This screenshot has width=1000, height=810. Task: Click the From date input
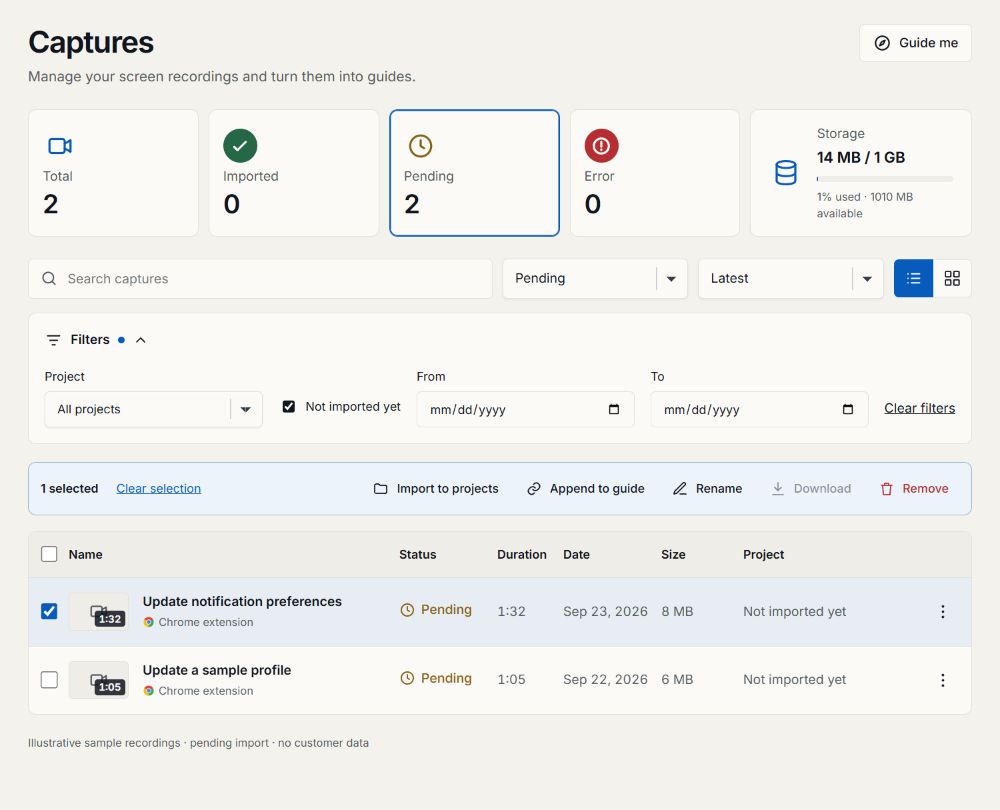click(x=526, y=409)
